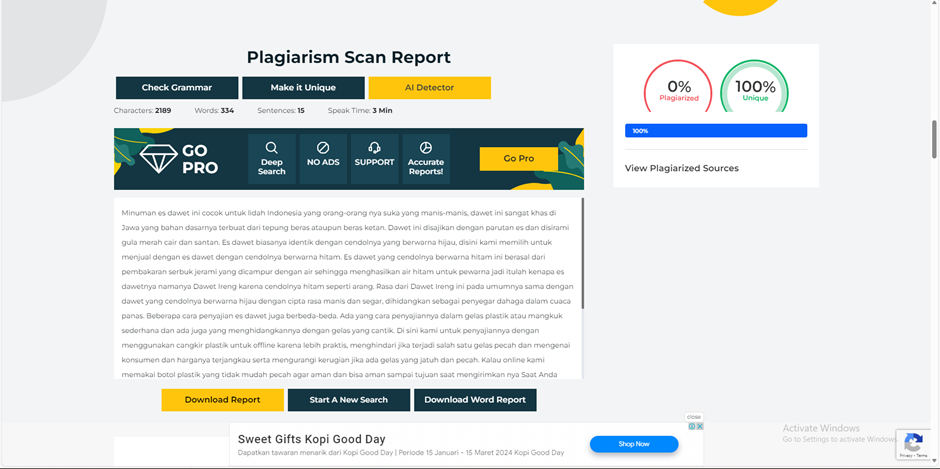Open View Plagiarized Sources
This screenshot has width=940, height=469.
(x=682, y=169)
